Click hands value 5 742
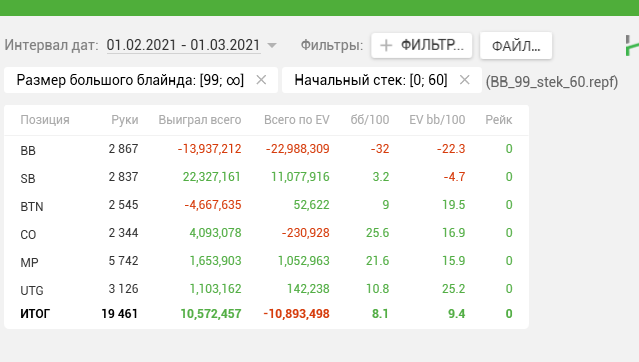The height and width of the screenshot is (362, 639). click(123, 261)
